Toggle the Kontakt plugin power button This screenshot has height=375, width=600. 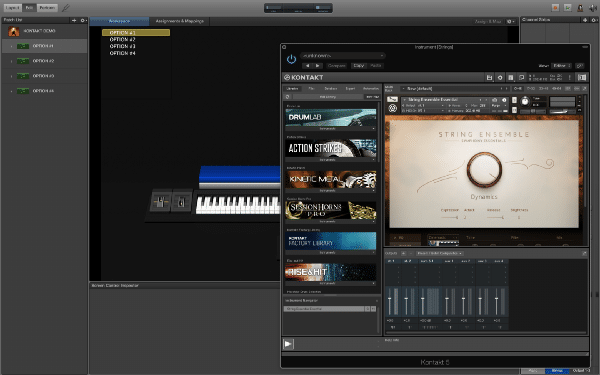291,59
